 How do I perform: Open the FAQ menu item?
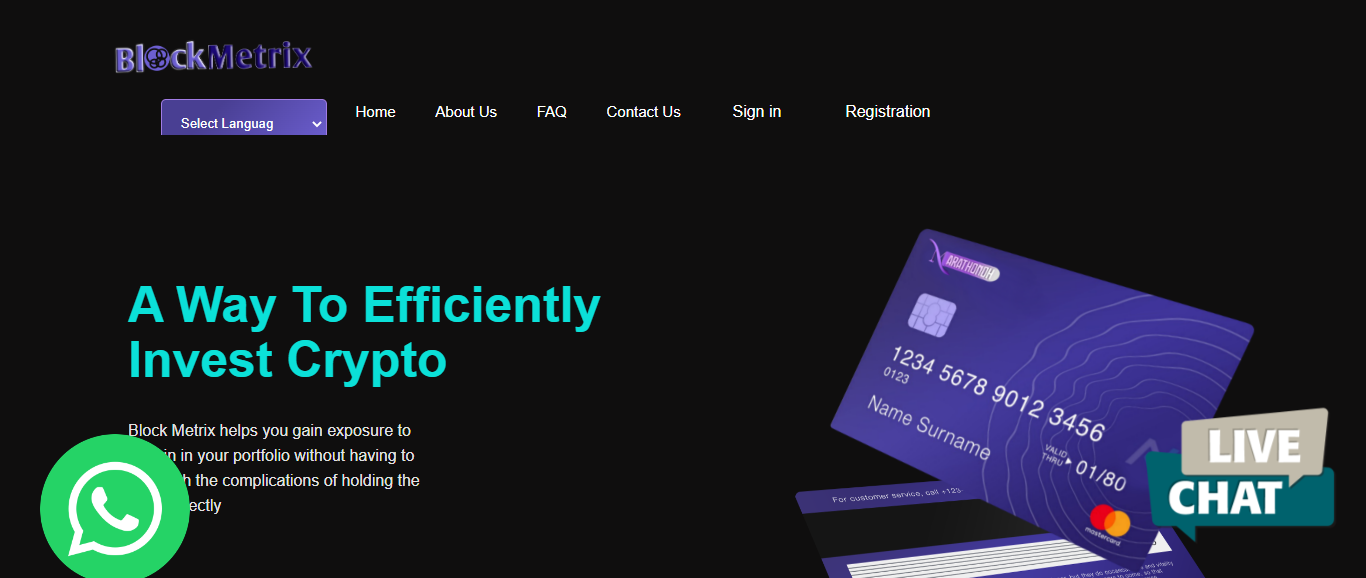(552, 112)
